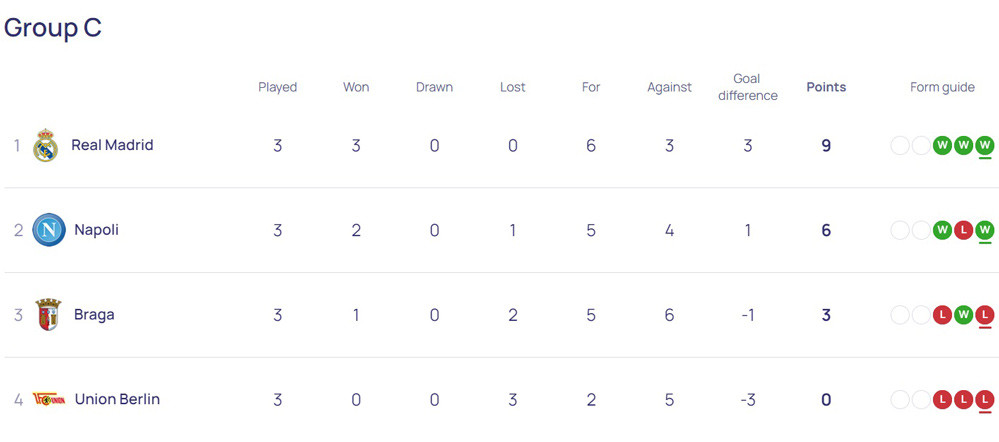The image size is (999, 442).
Task: Open the Napoli team link
Action: tap(96, 230)
